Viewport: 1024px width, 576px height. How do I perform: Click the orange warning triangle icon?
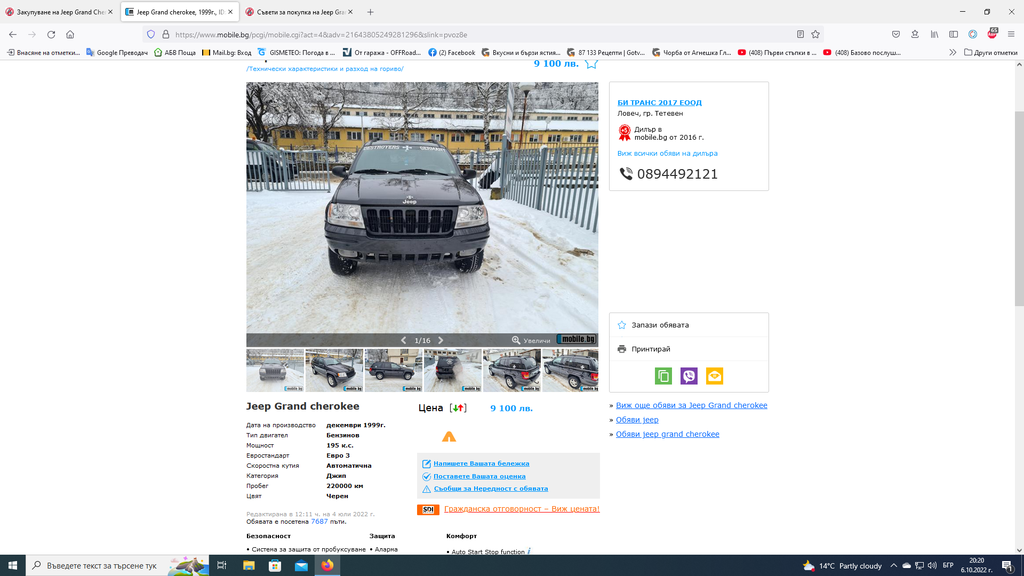pyautogui.click(x=449, y=436)
